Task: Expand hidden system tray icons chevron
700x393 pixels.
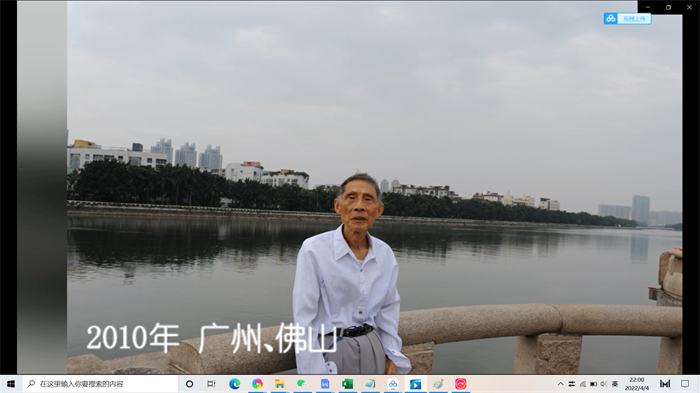Action: (x=561, y=384)
